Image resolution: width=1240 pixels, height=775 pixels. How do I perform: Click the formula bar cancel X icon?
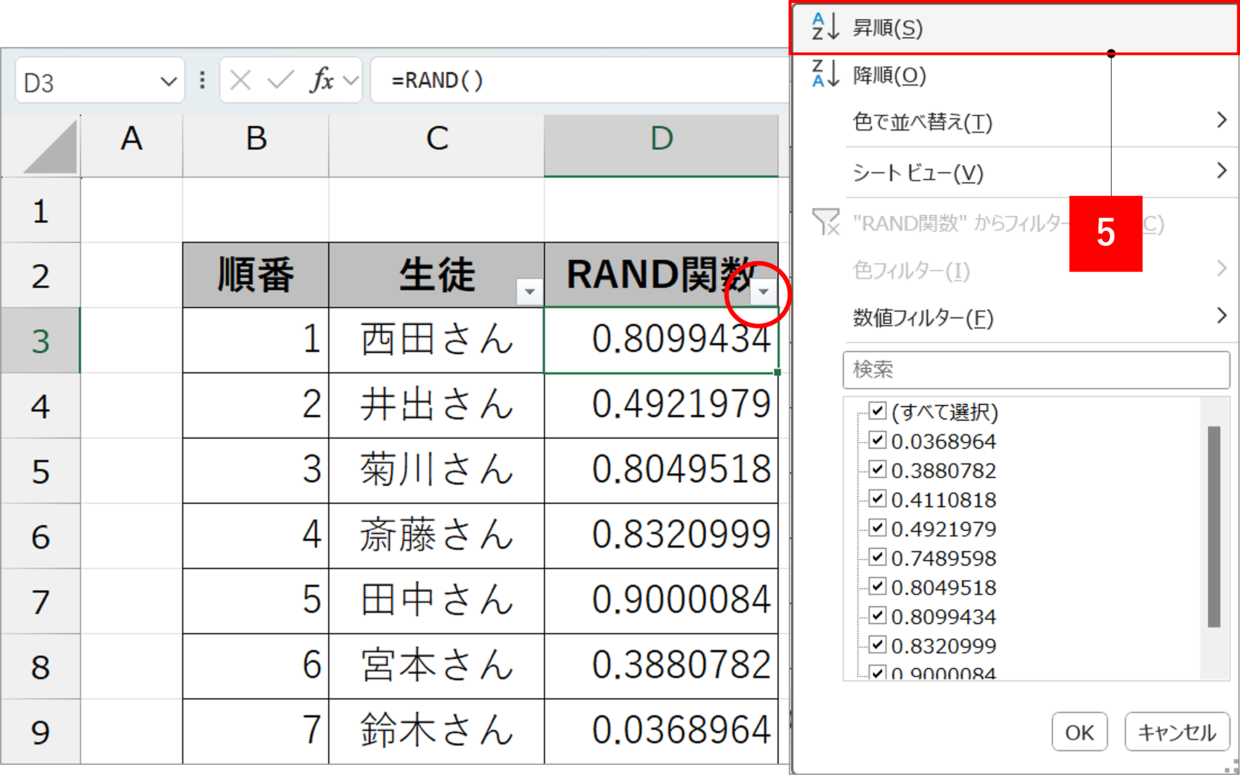(240, 81)
